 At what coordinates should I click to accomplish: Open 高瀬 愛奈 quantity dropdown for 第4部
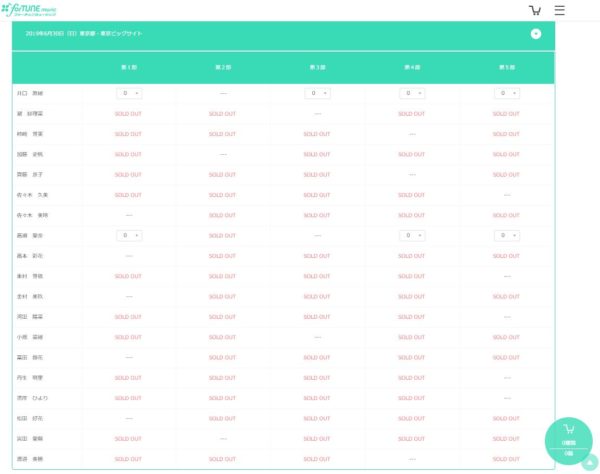[412, 236]
